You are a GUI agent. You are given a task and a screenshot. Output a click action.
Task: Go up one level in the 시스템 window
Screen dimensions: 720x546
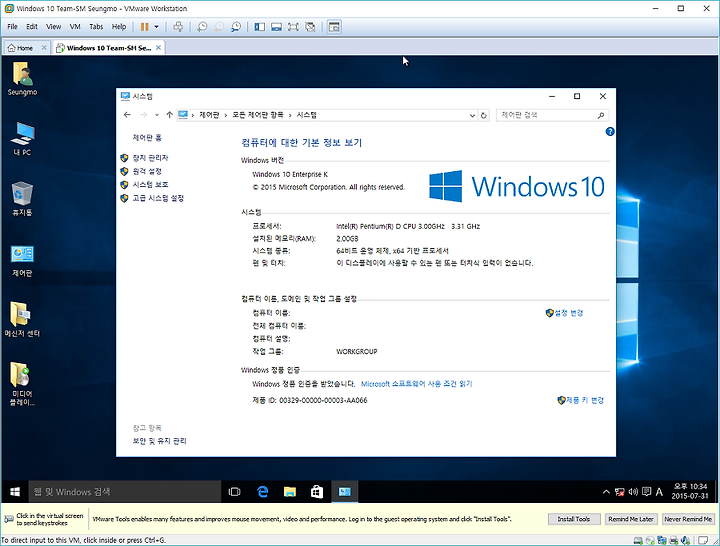tap(169, 115)
